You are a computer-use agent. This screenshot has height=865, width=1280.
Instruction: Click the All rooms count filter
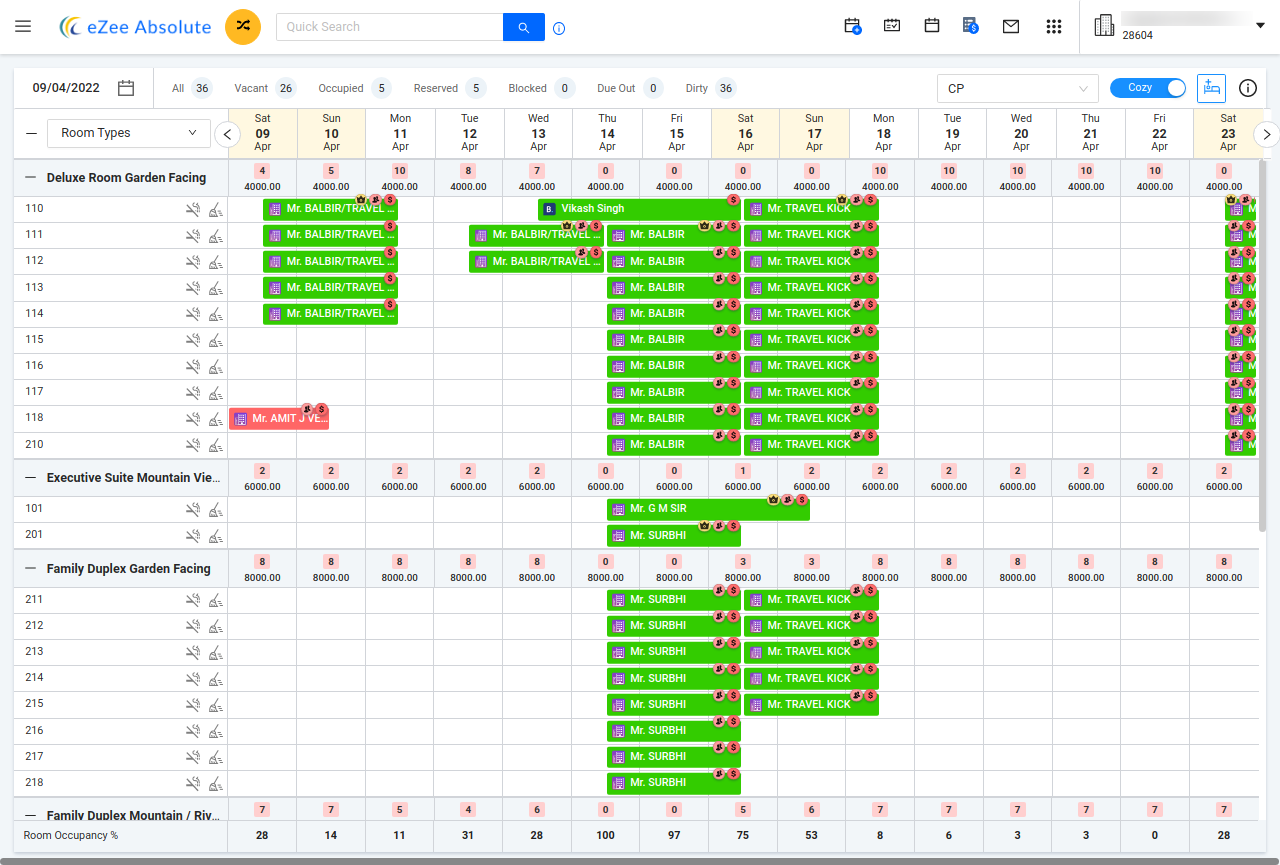click(191, 88)
